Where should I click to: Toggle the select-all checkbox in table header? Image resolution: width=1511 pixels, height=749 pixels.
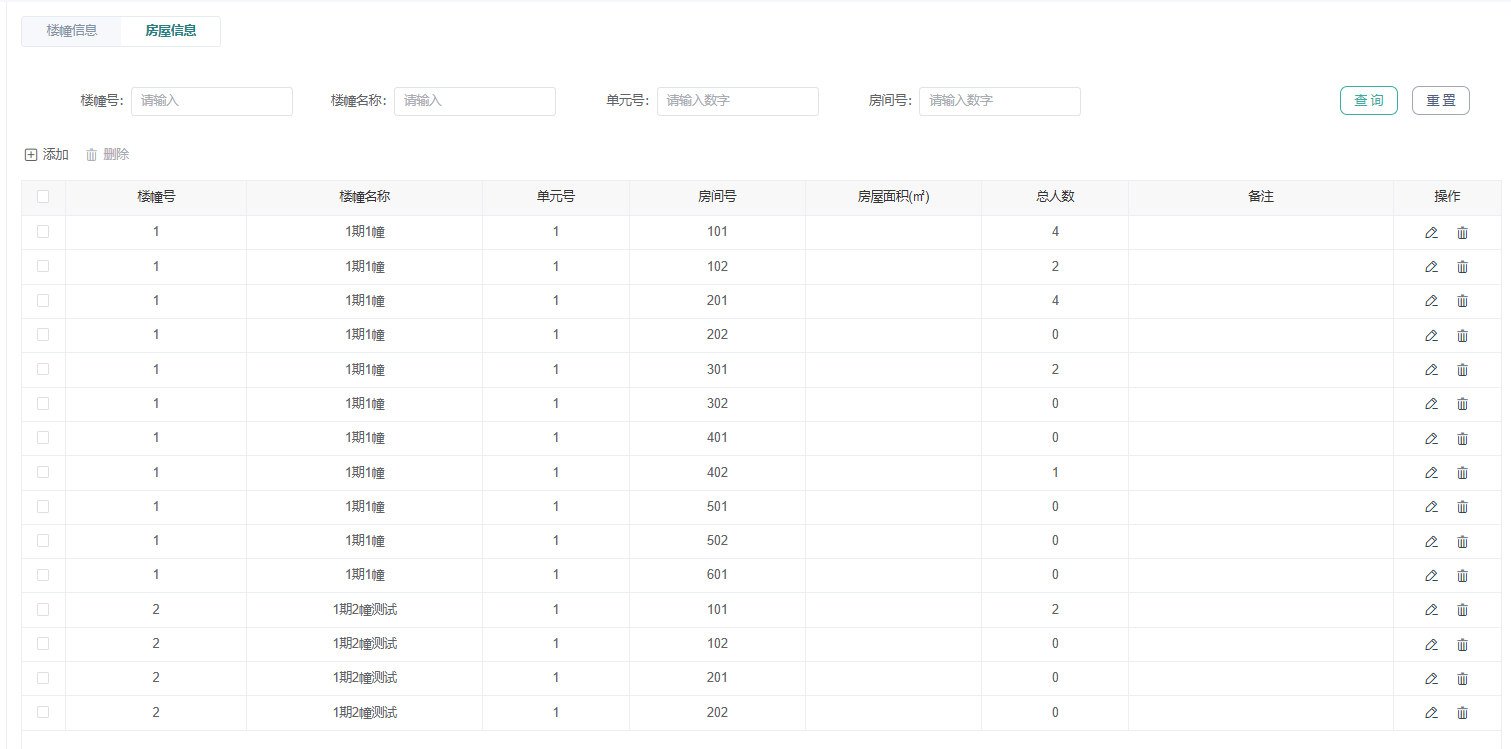point(43,197)
